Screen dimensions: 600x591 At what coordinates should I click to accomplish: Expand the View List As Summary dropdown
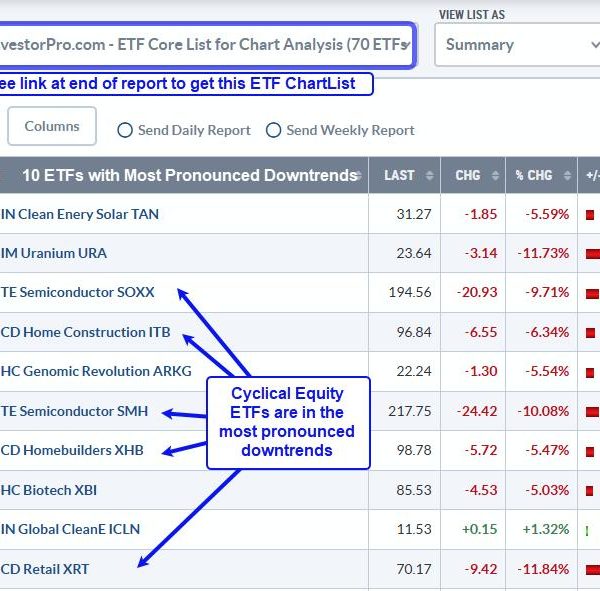click(517, 45)
